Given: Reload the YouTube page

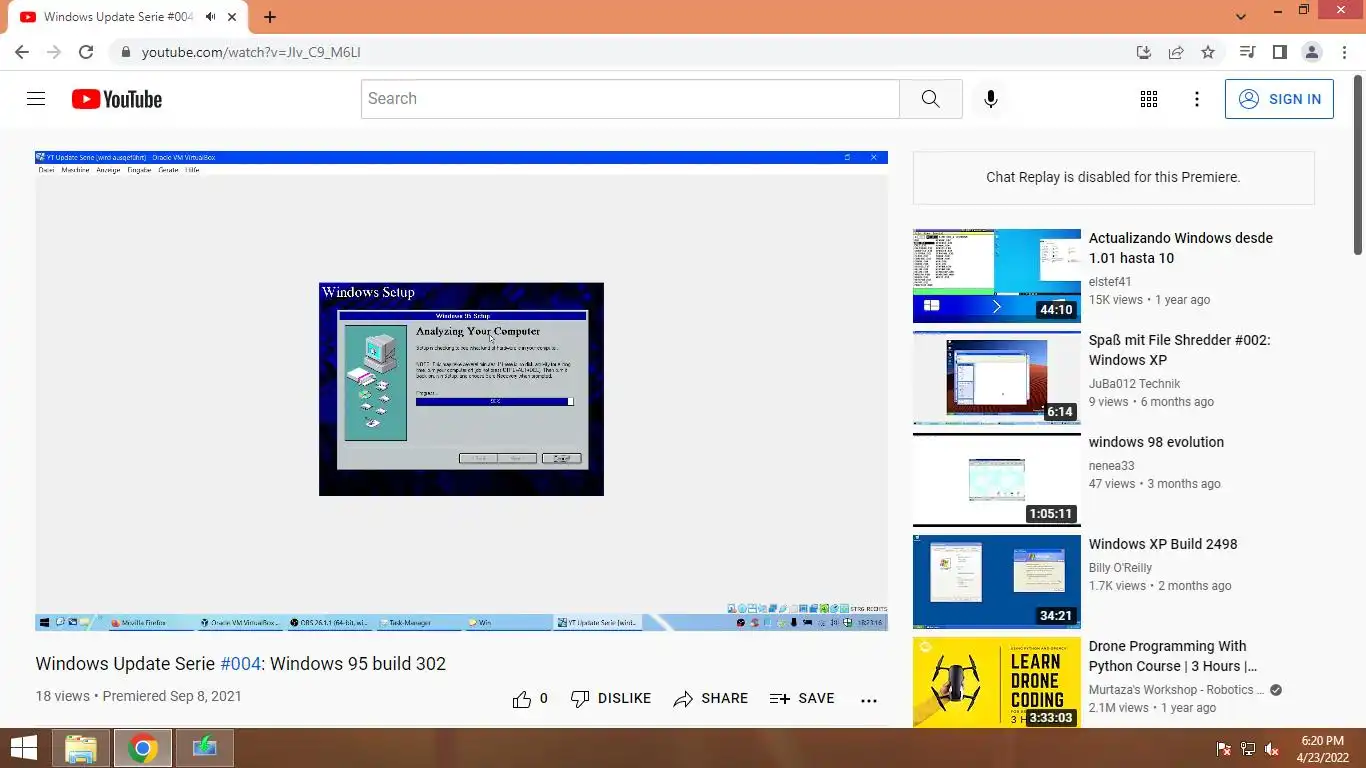Looking at the screenshot, I should [x=86, y=52].
